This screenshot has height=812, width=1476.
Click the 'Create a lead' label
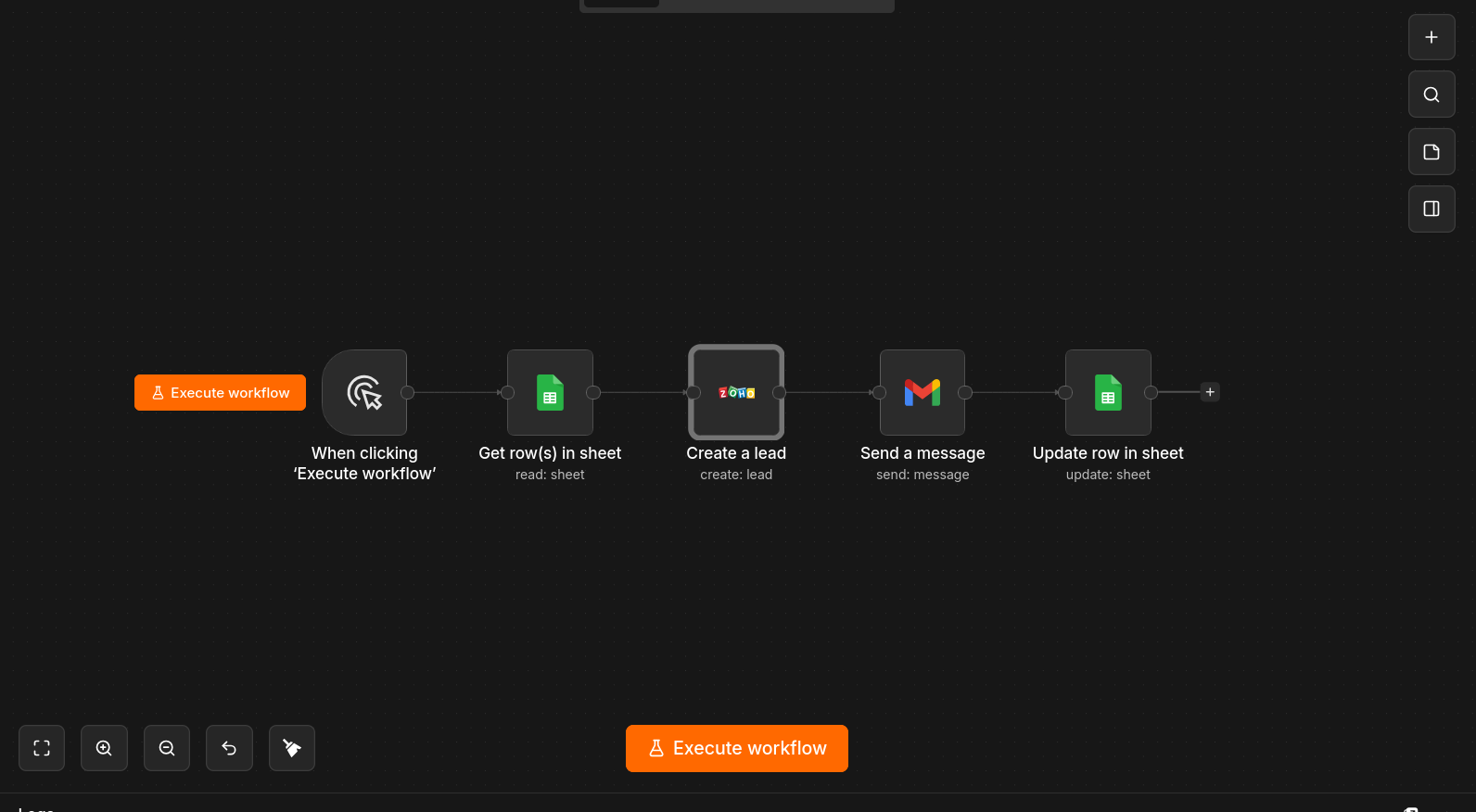pyautogui.click(x=736, y=453)
